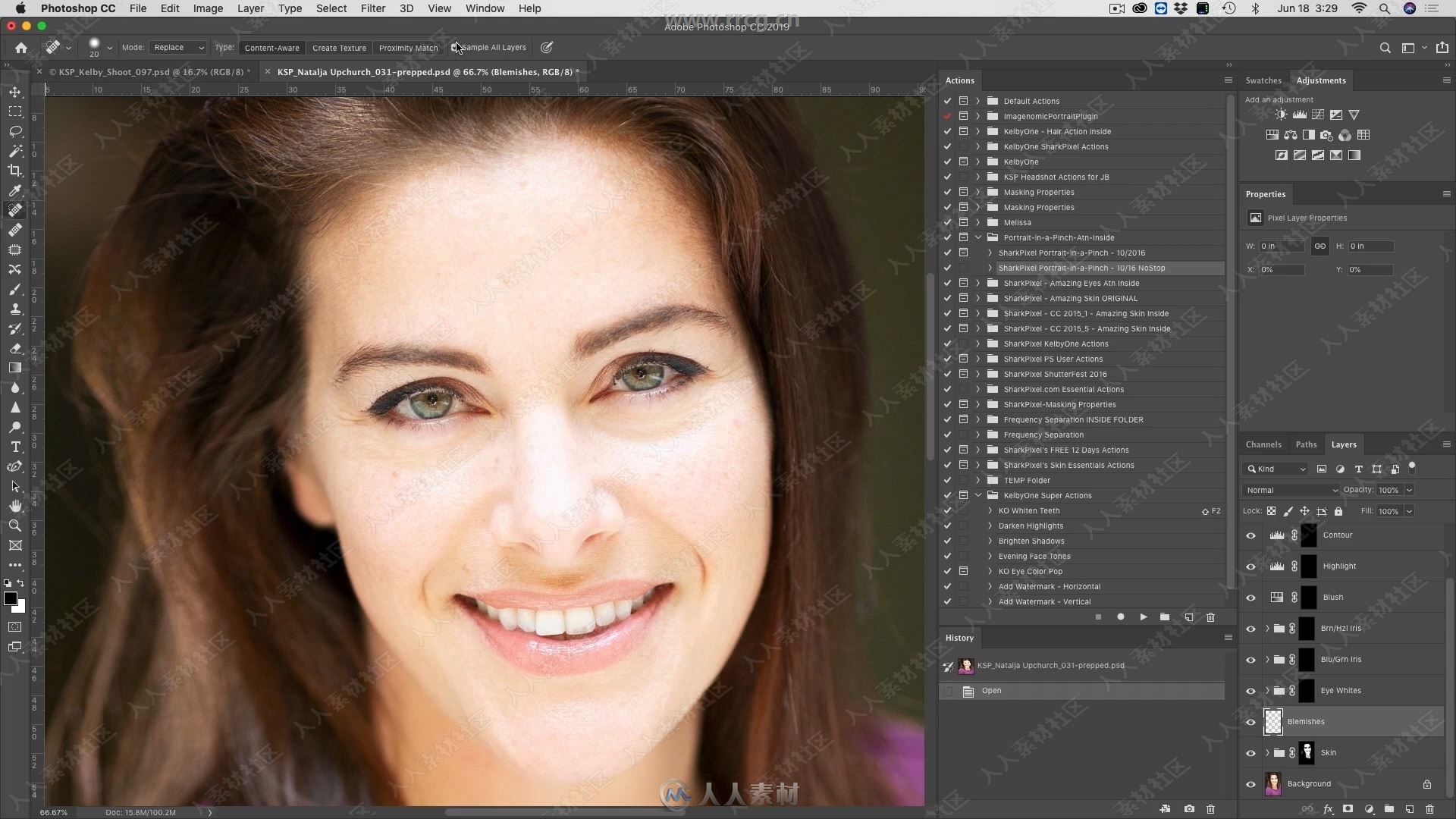1456x819 pixels.
Task: Open the Filter menu
Action: pyautogui.click(x=372, y=8)
